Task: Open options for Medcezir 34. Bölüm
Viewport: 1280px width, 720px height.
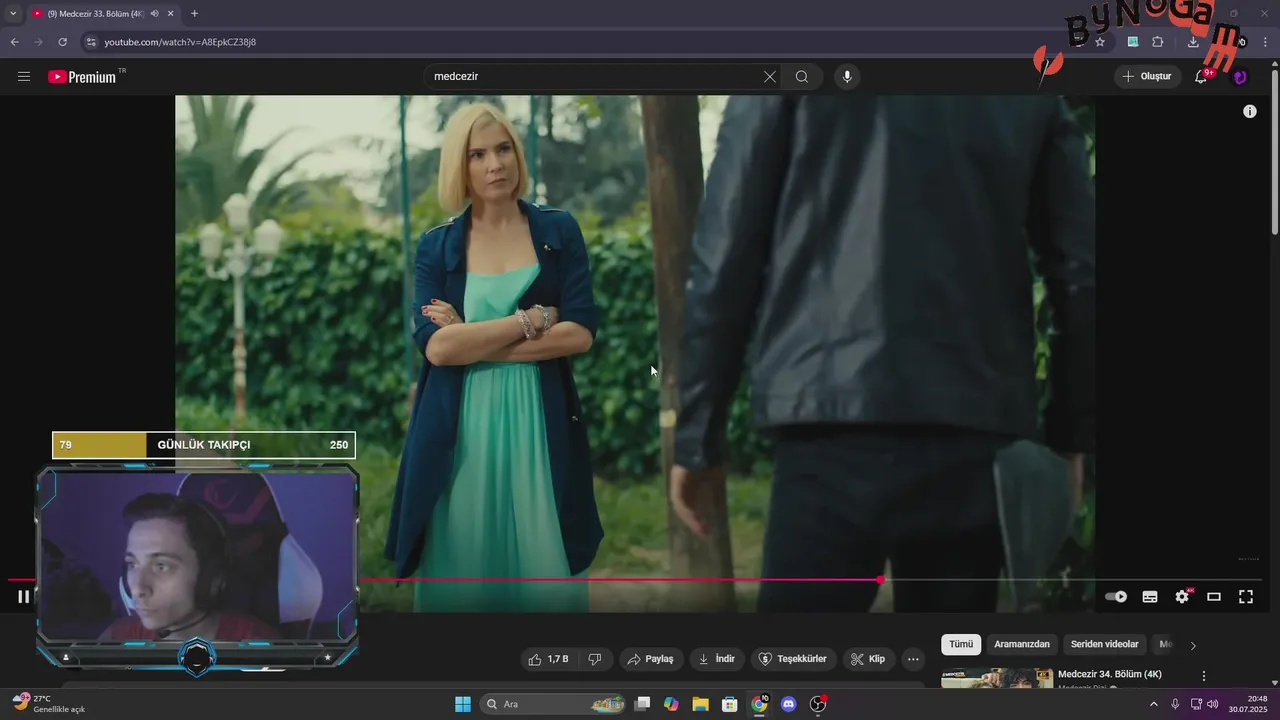Action: pos(1204,676)
